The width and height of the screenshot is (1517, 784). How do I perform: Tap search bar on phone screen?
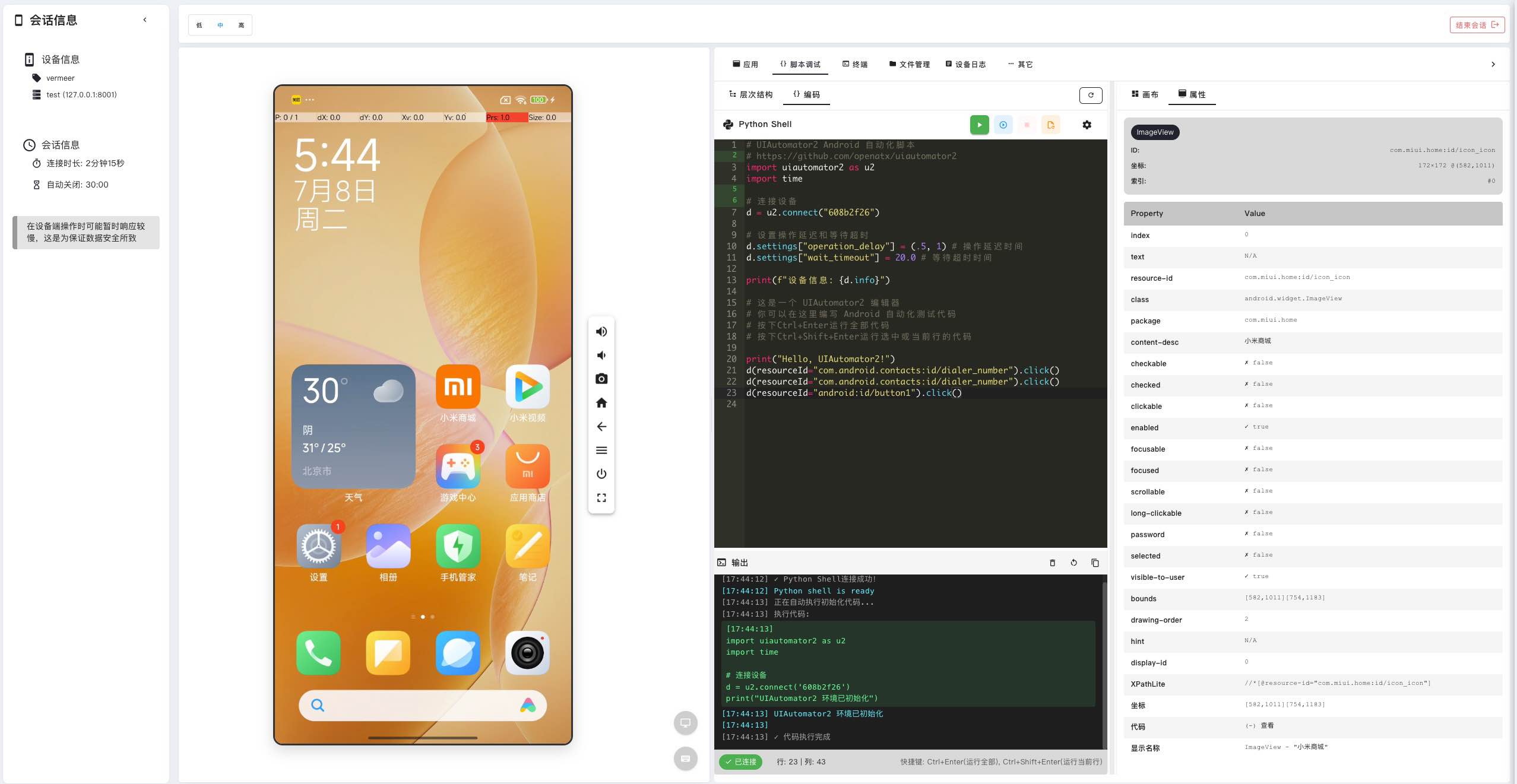422,705
